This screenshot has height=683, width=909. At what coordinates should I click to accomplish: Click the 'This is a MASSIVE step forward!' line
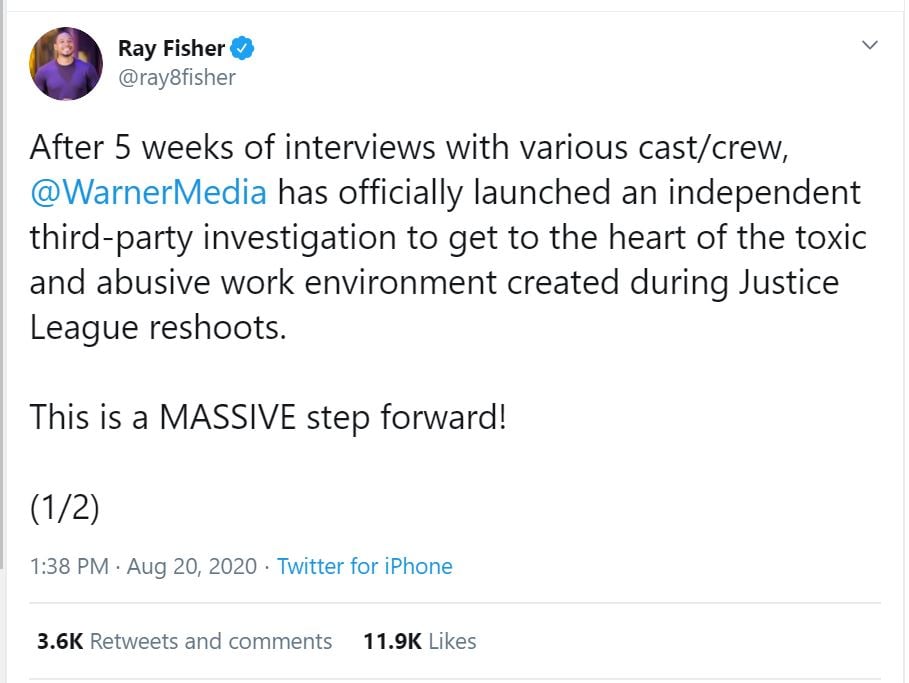[x=268, y=416]
